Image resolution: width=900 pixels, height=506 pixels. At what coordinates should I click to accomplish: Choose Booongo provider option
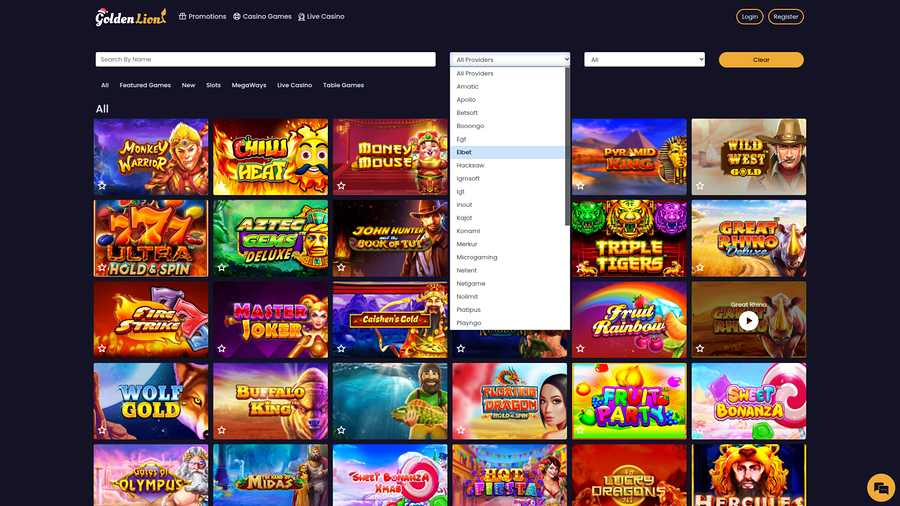[x=507, y=126]
